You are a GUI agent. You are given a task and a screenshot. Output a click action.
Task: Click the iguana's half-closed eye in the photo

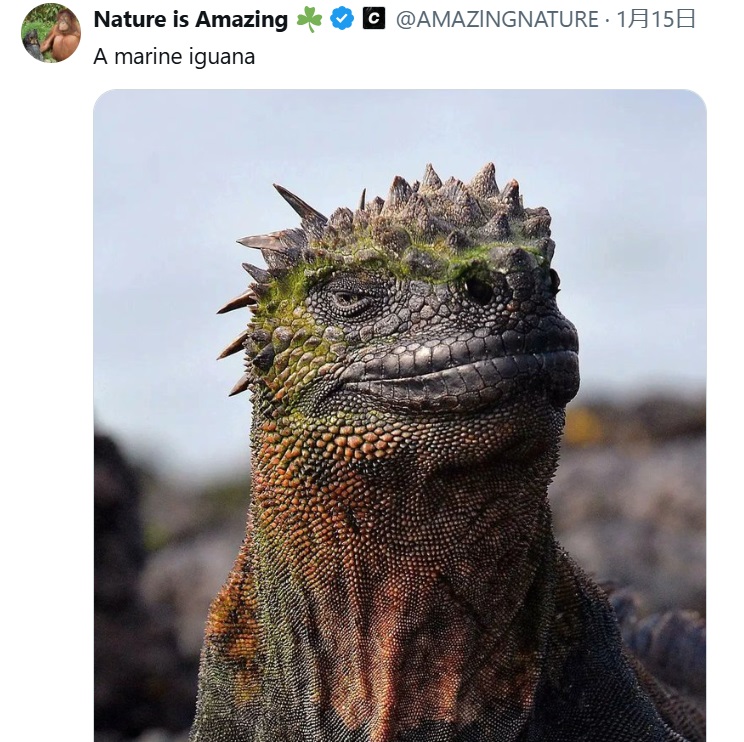click(x=349, y=299)
